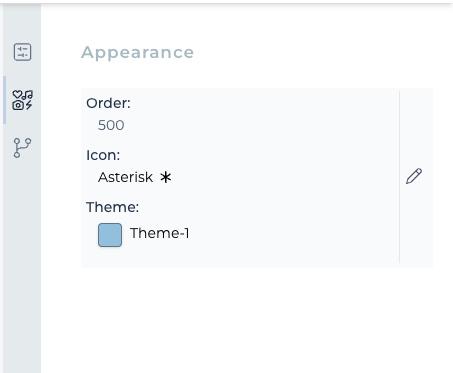Click the vertical divider left of the pencil
Viewport: 453px width, 373px height.
coord(399,177)
